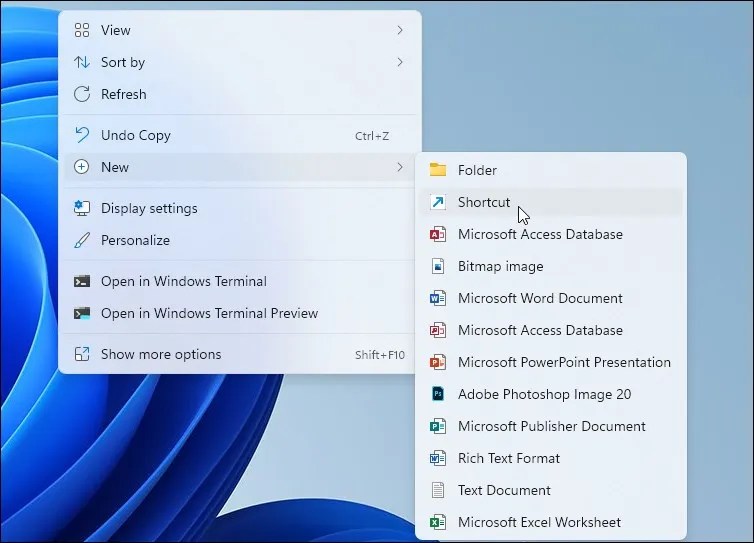Open Display settings
Screen dimensions: 754x543
click(x=239, y=208)
